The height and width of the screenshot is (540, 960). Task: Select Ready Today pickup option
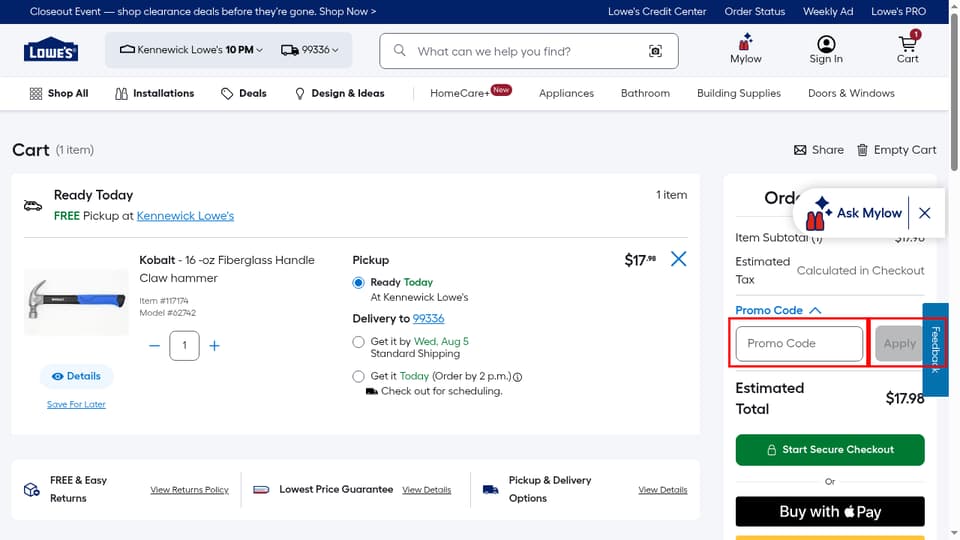pyautogui.click(x=358, y=283)
